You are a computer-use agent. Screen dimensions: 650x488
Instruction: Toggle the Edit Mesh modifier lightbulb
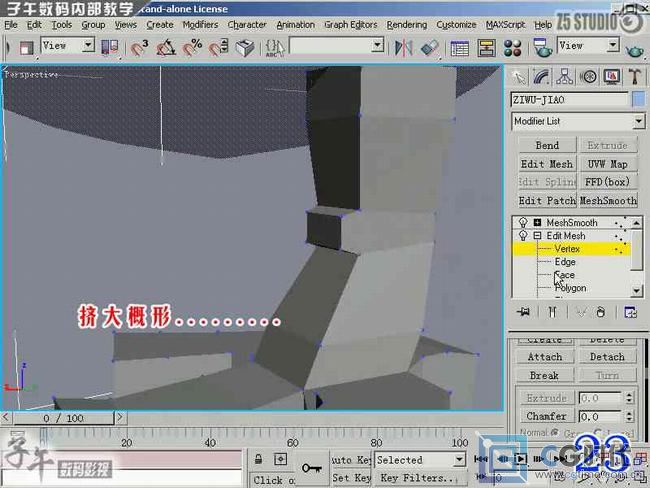521,235
